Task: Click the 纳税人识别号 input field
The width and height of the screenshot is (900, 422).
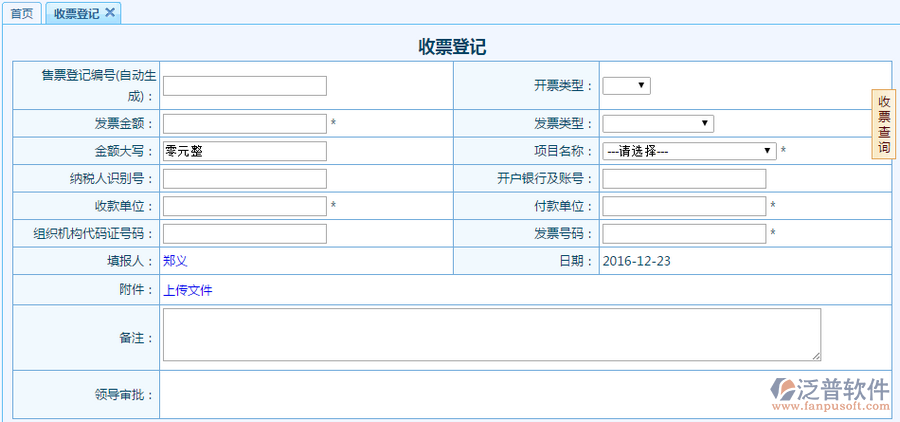Action: [245, 179]
